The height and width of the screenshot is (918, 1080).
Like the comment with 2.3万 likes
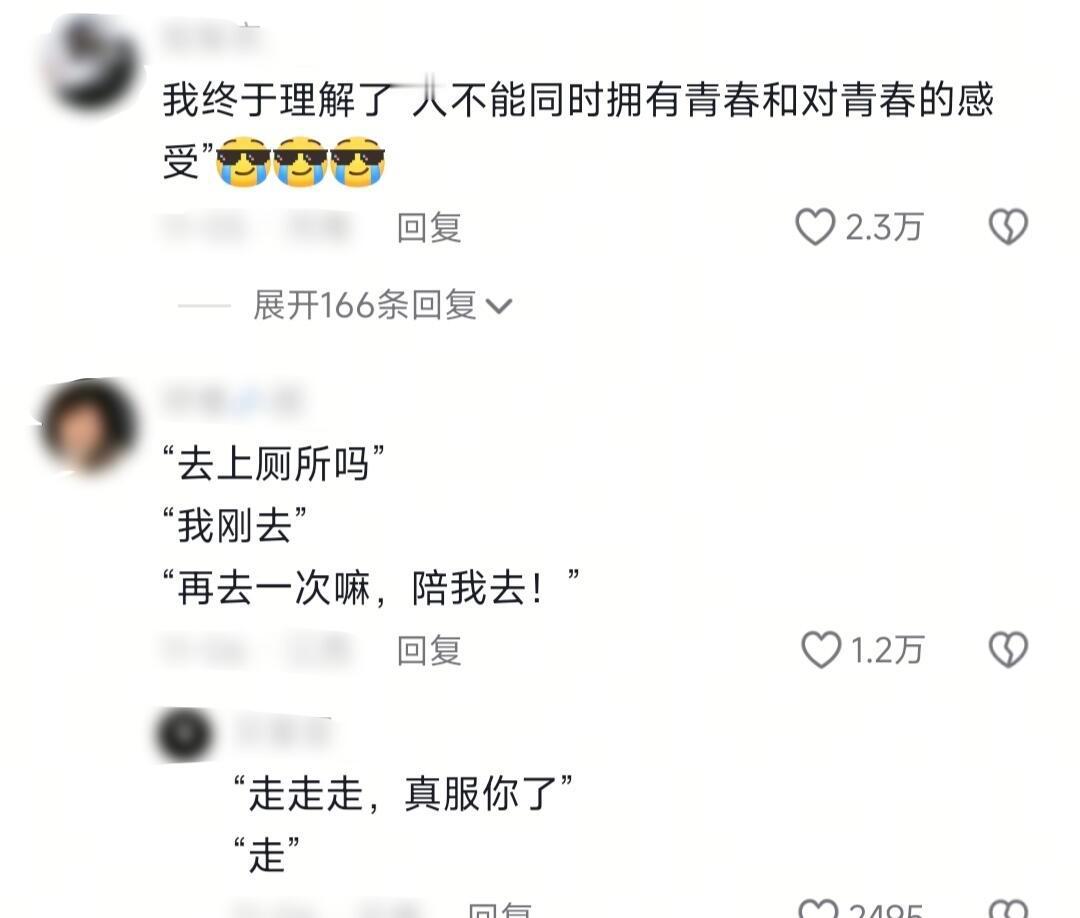[x=816, y=227]
